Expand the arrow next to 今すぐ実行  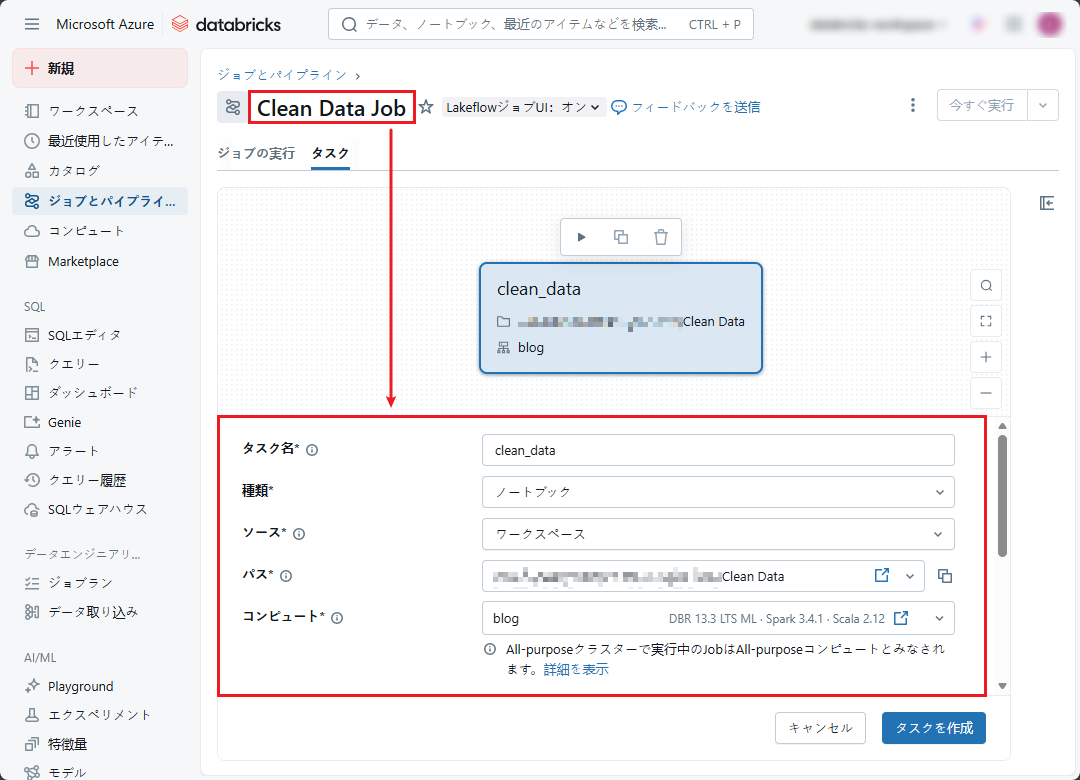[x=1043, y=105]
